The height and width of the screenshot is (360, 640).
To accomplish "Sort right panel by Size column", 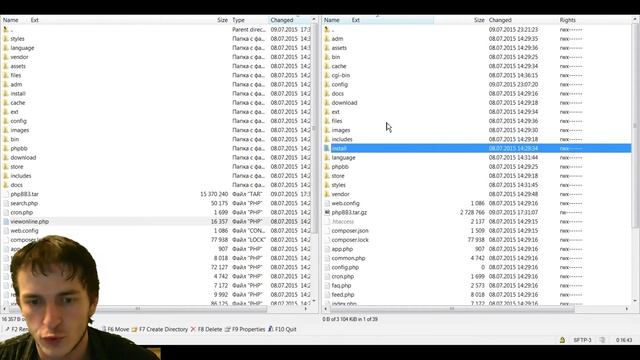I will point(479,20).
